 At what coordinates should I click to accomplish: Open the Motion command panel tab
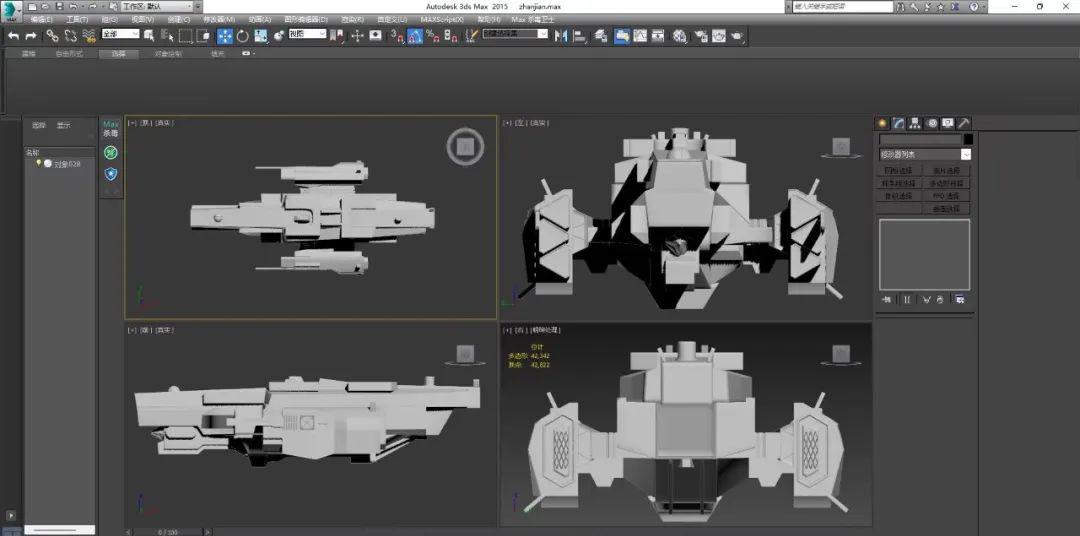(x=932, y=123)
